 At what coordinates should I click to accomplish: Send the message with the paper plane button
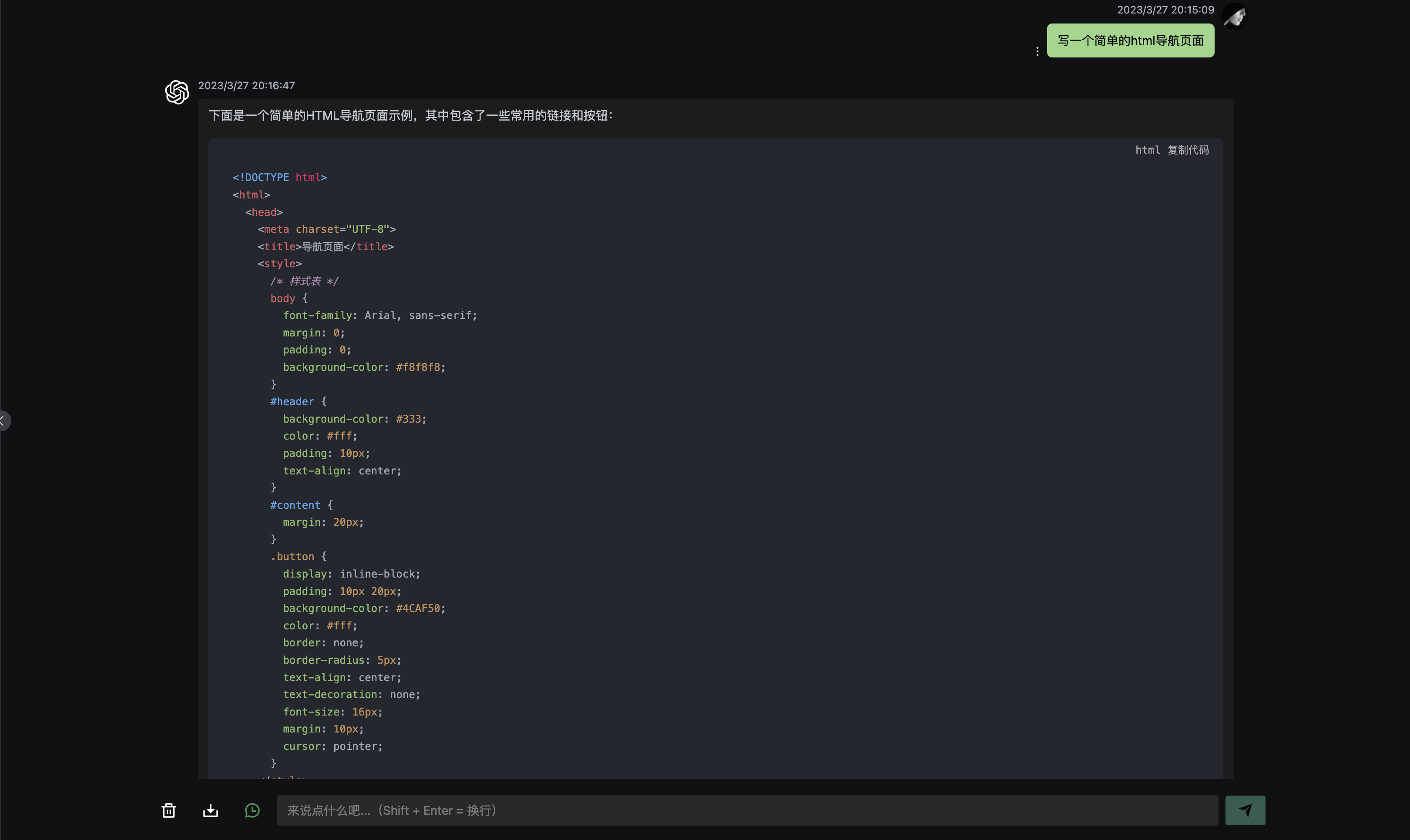[x=1245, y=810]
